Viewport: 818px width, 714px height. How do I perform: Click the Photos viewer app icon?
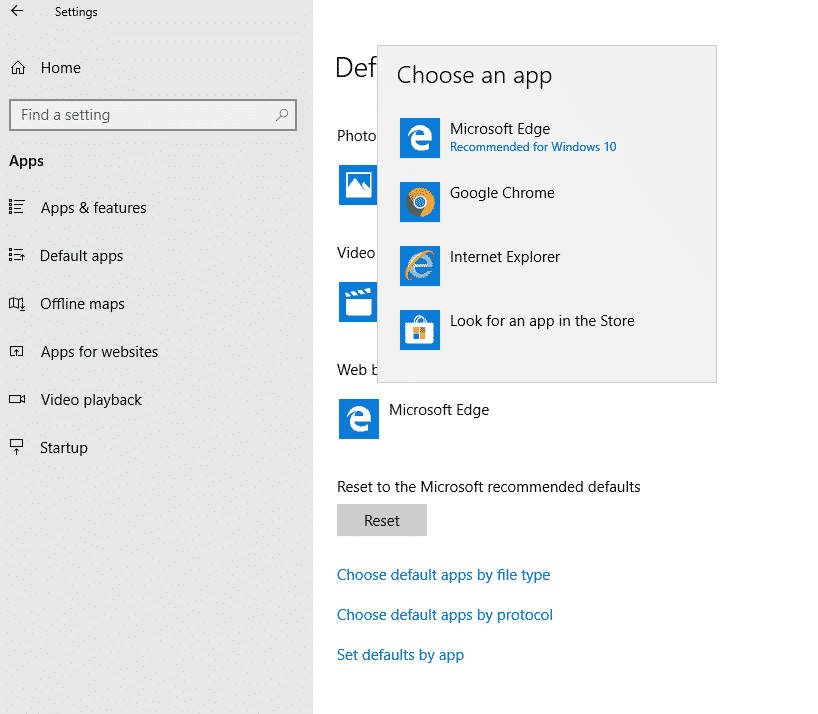[357, 185]
